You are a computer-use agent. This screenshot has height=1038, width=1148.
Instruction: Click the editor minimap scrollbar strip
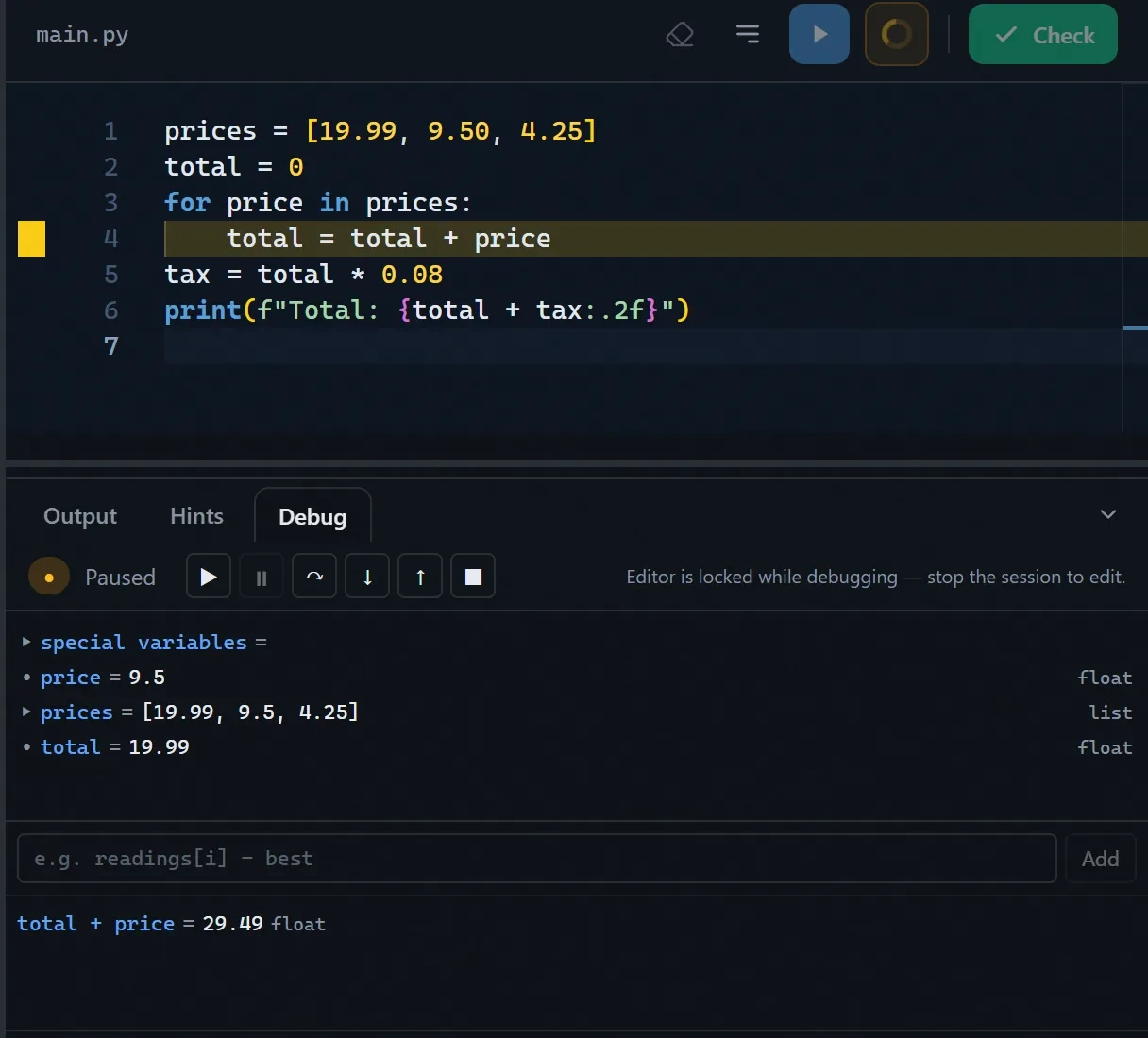click(x=1135, y=257)
